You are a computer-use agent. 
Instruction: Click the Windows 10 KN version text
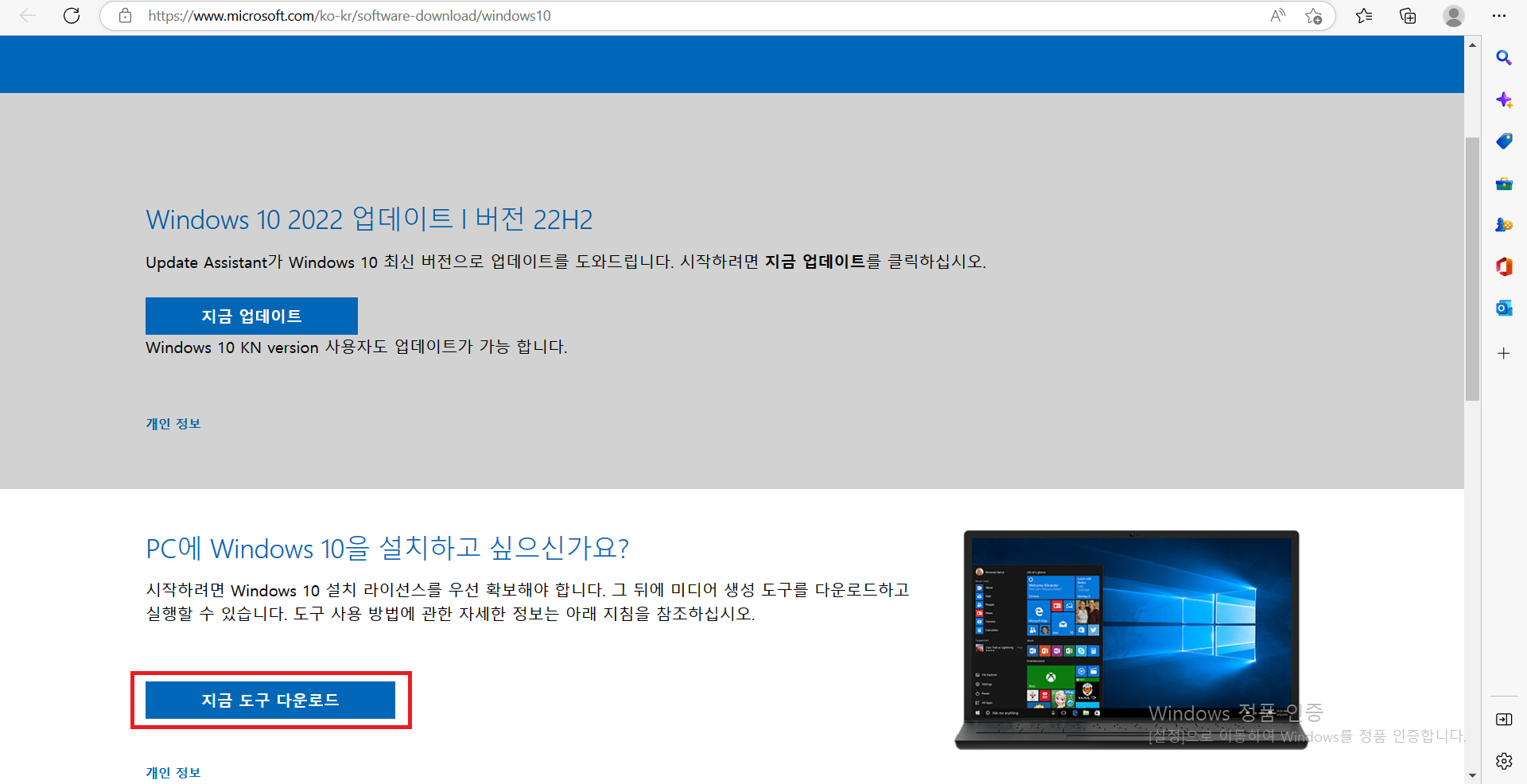click(x=356, y=347)
